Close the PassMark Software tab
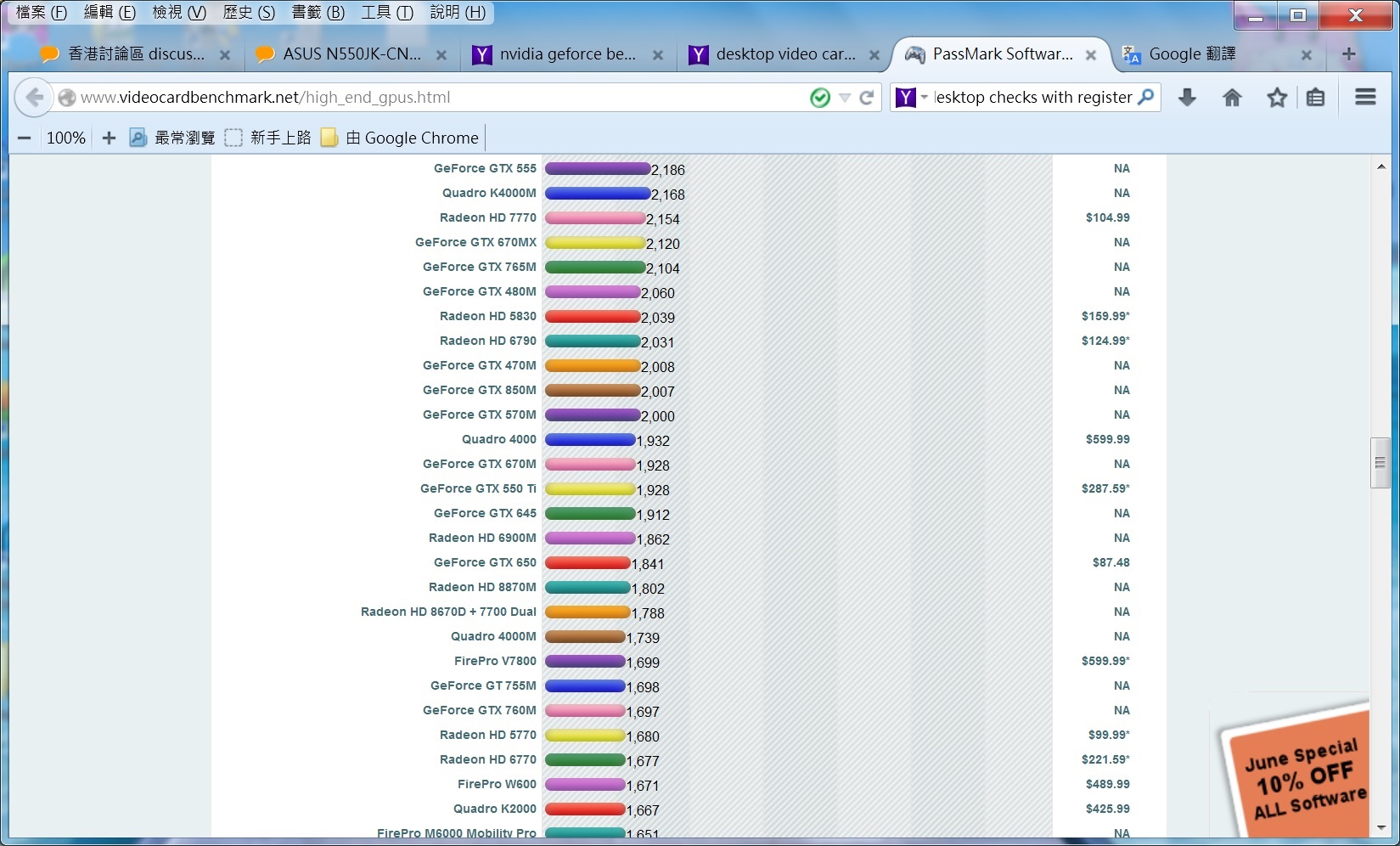The image size is (1400, 846). point(1091,55)
